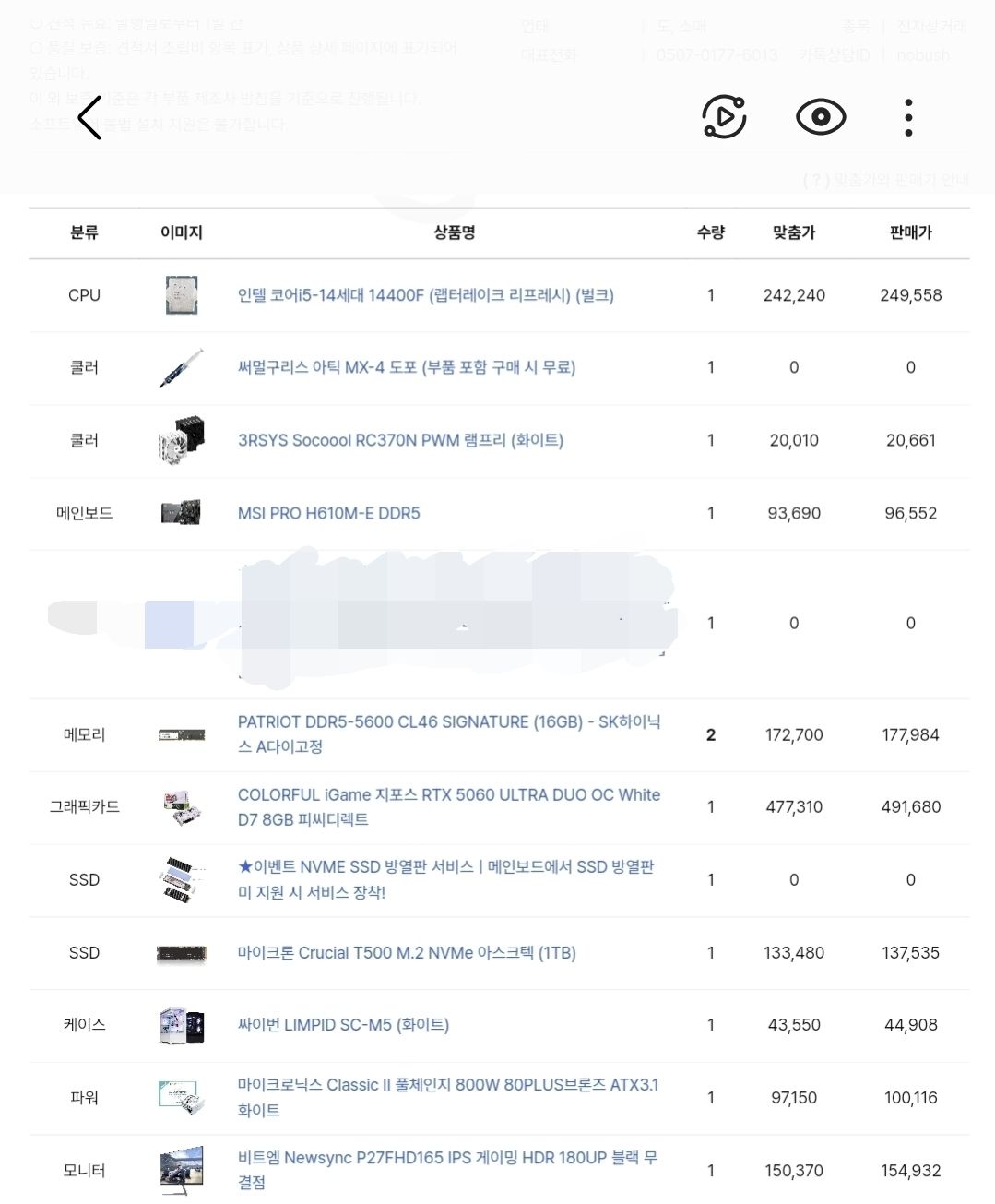Viewport: 995px width, 1204px height.
Task: Open the 3RSYS Socoool RC370N link
Action: (x=400, y=440)
